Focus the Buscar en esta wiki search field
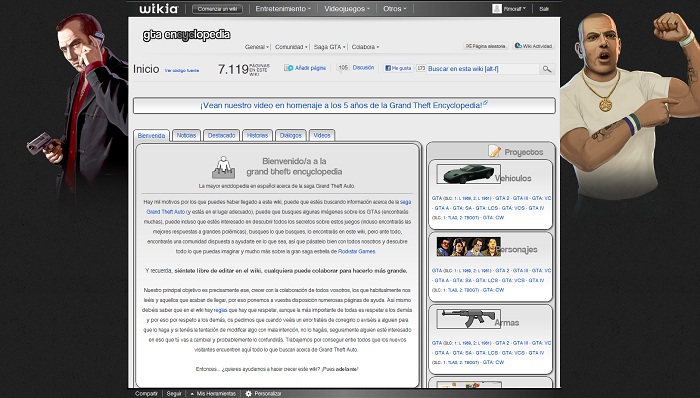 483,69
